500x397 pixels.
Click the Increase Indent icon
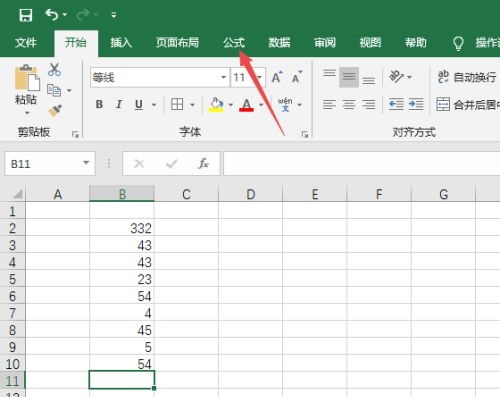[x=416, y=104]
